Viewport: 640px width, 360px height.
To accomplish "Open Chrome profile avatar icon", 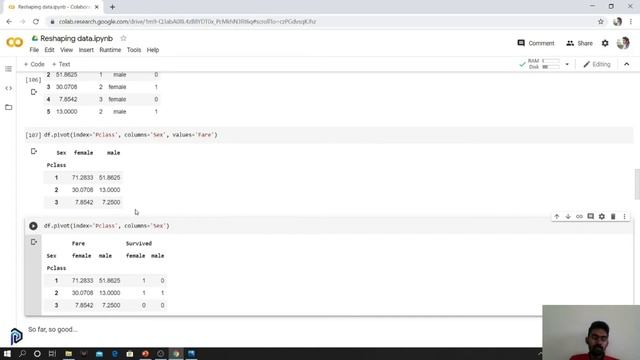I will pos(617,22).
